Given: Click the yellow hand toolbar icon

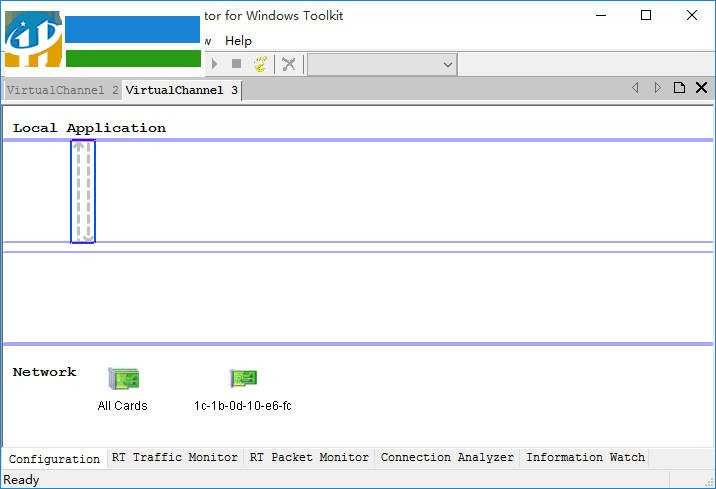Looking at the screenshot, I should click(x=260, y=64).
